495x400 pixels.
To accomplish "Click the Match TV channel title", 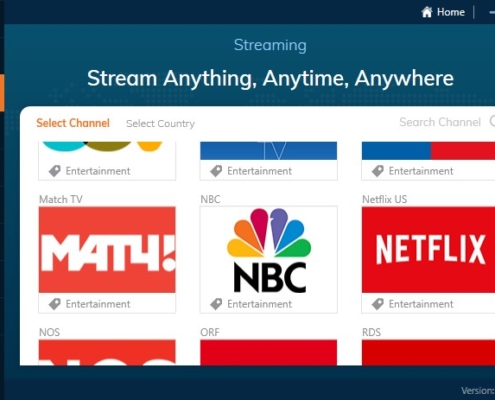I will (x=61, y=199).
